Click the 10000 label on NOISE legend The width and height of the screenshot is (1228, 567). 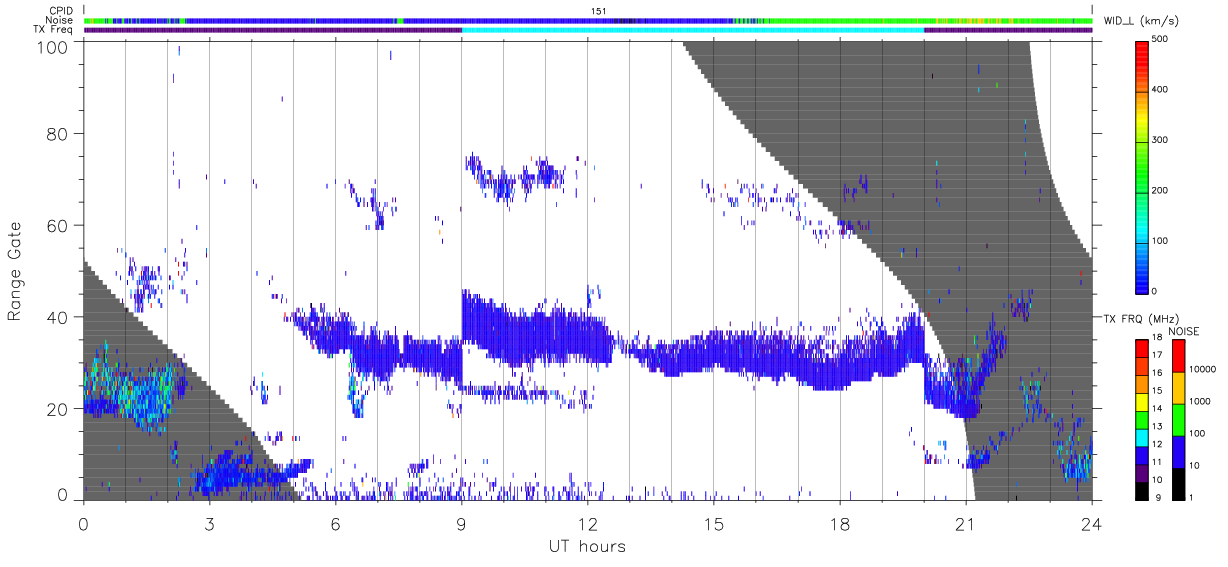tap(1202, 370)
